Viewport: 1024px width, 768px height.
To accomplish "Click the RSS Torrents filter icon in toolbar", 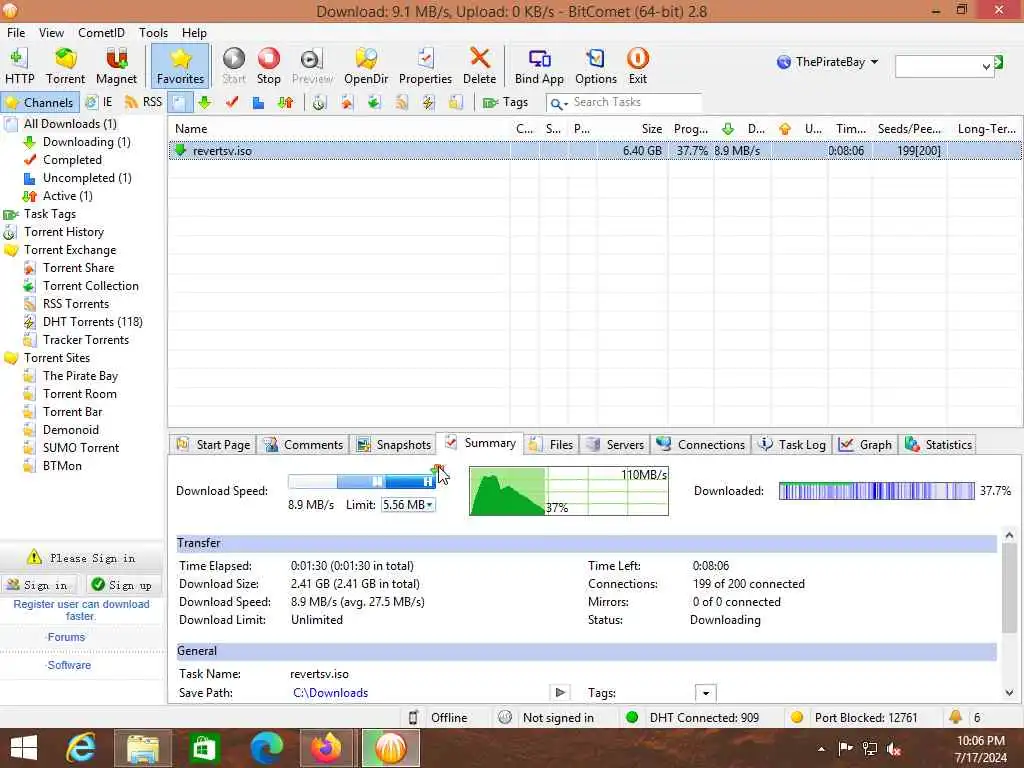I will 401,103.
